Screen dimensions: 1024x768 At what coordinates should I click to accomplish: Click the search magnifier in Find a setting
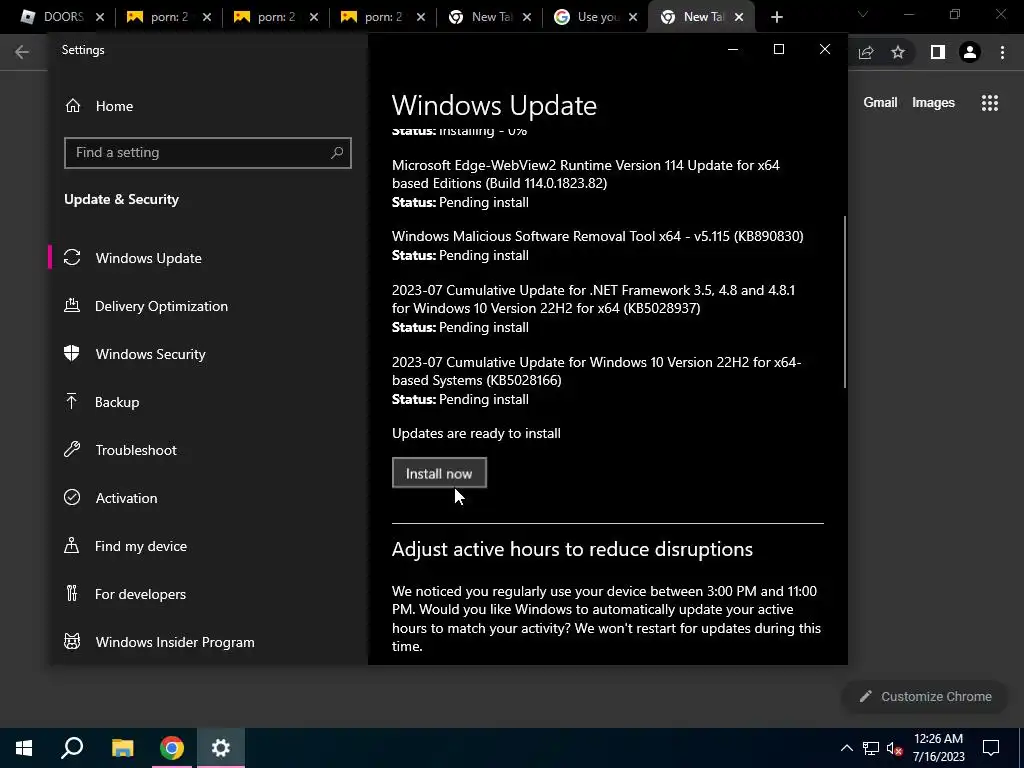337,153
